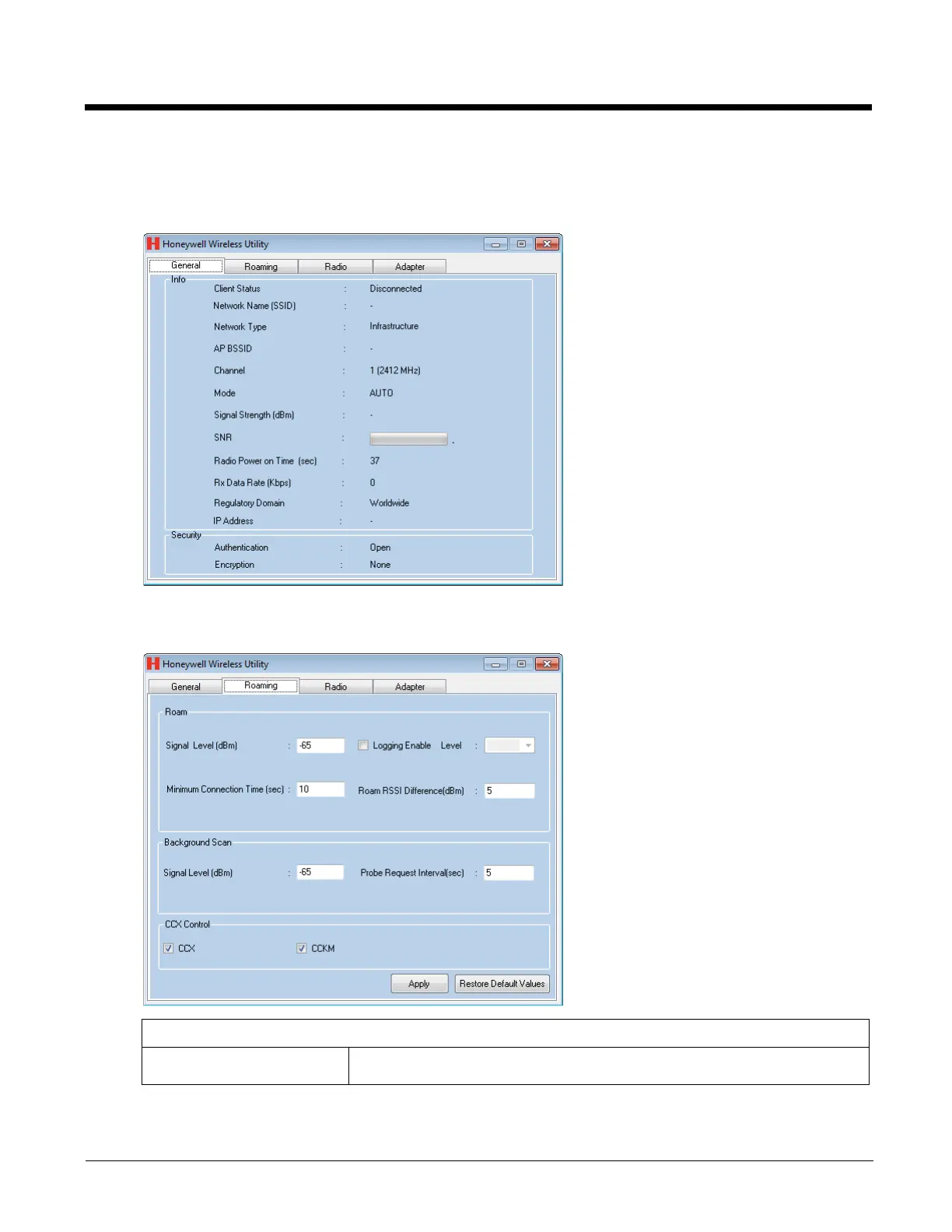Screen dimensions: 952x1232
Task: Select Roaming tab in bottom window
Action: pyautogui.click(x=261, y=685)
